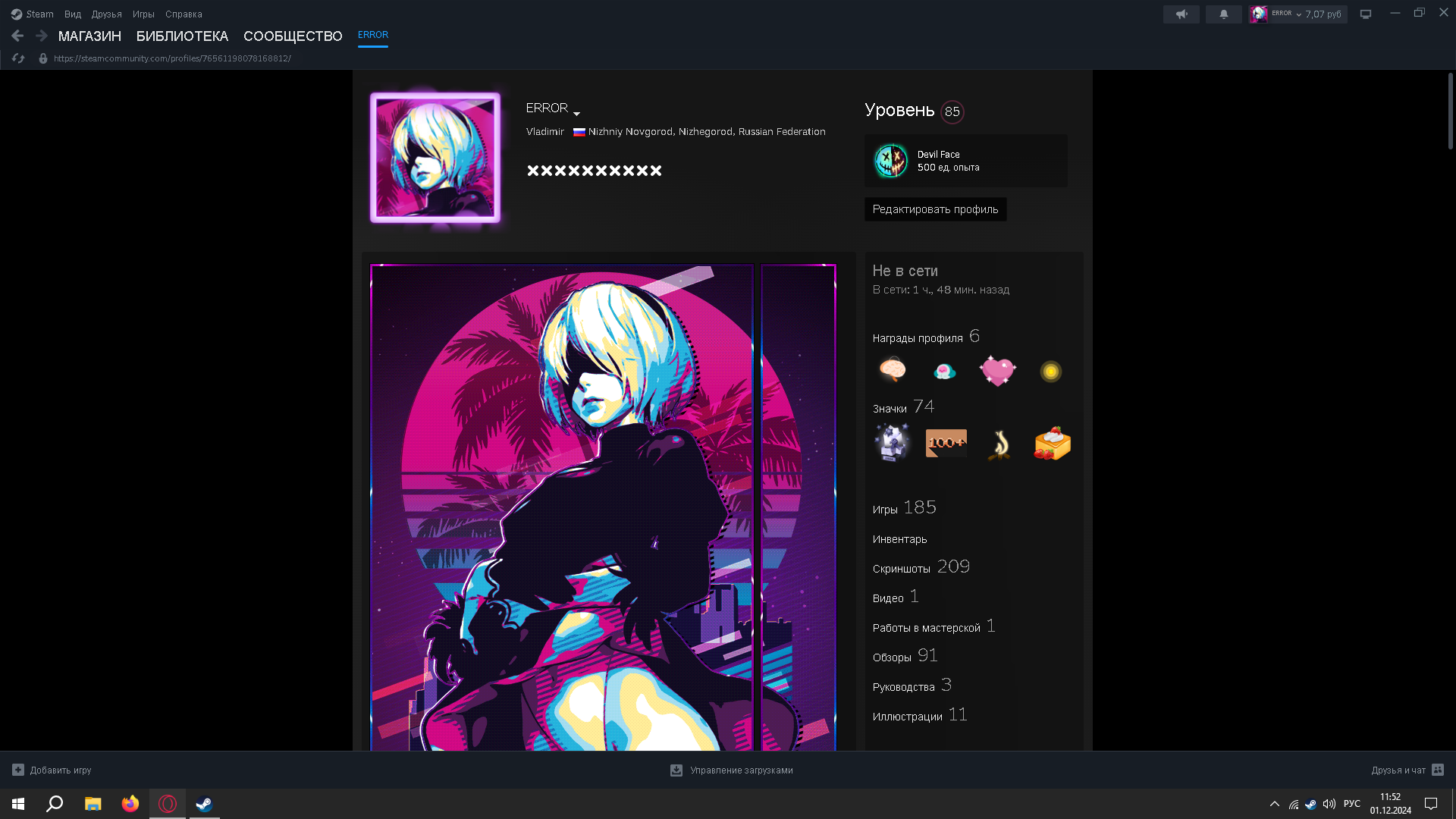Click the add game plus icon
The image size is (1456, 819).
point(18,770)
